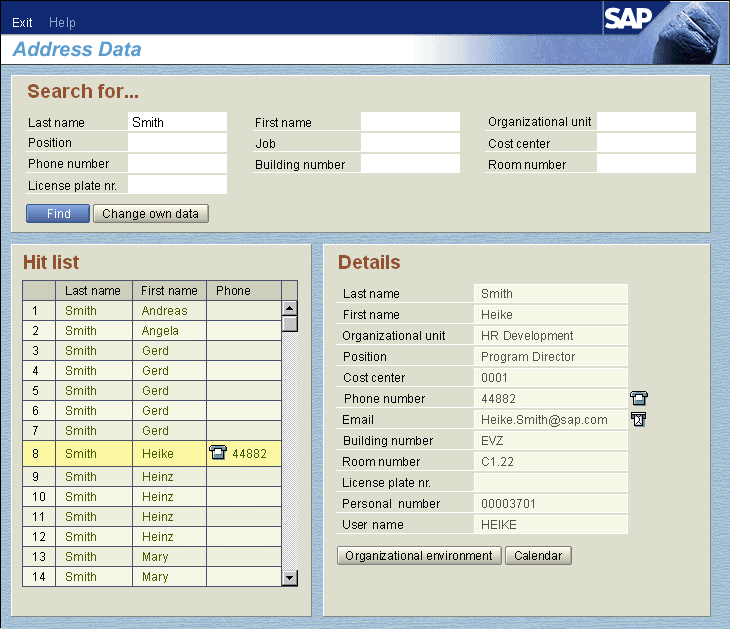Screen dimensions: 730x629
Task: Sort by the First name column header
Action: [x=169, y=290]
